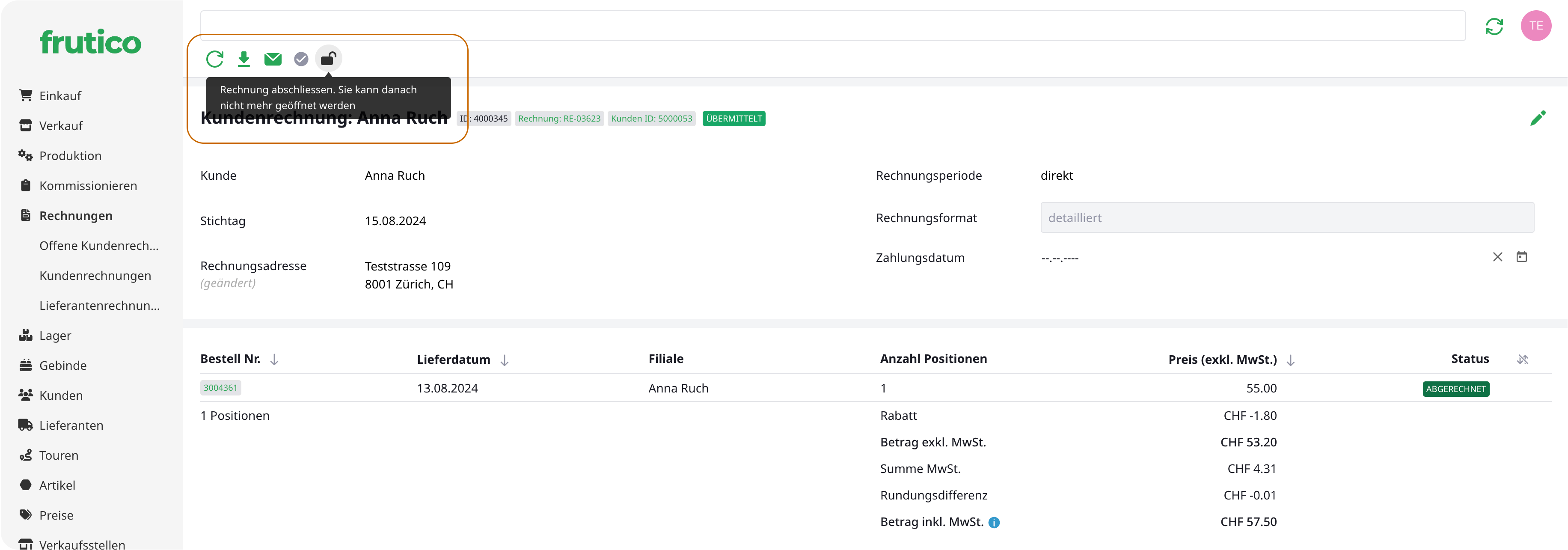The image size is (1568, 550).
Task: Click the Rechnungsformat detailliert field
Action: [1286, 218]
